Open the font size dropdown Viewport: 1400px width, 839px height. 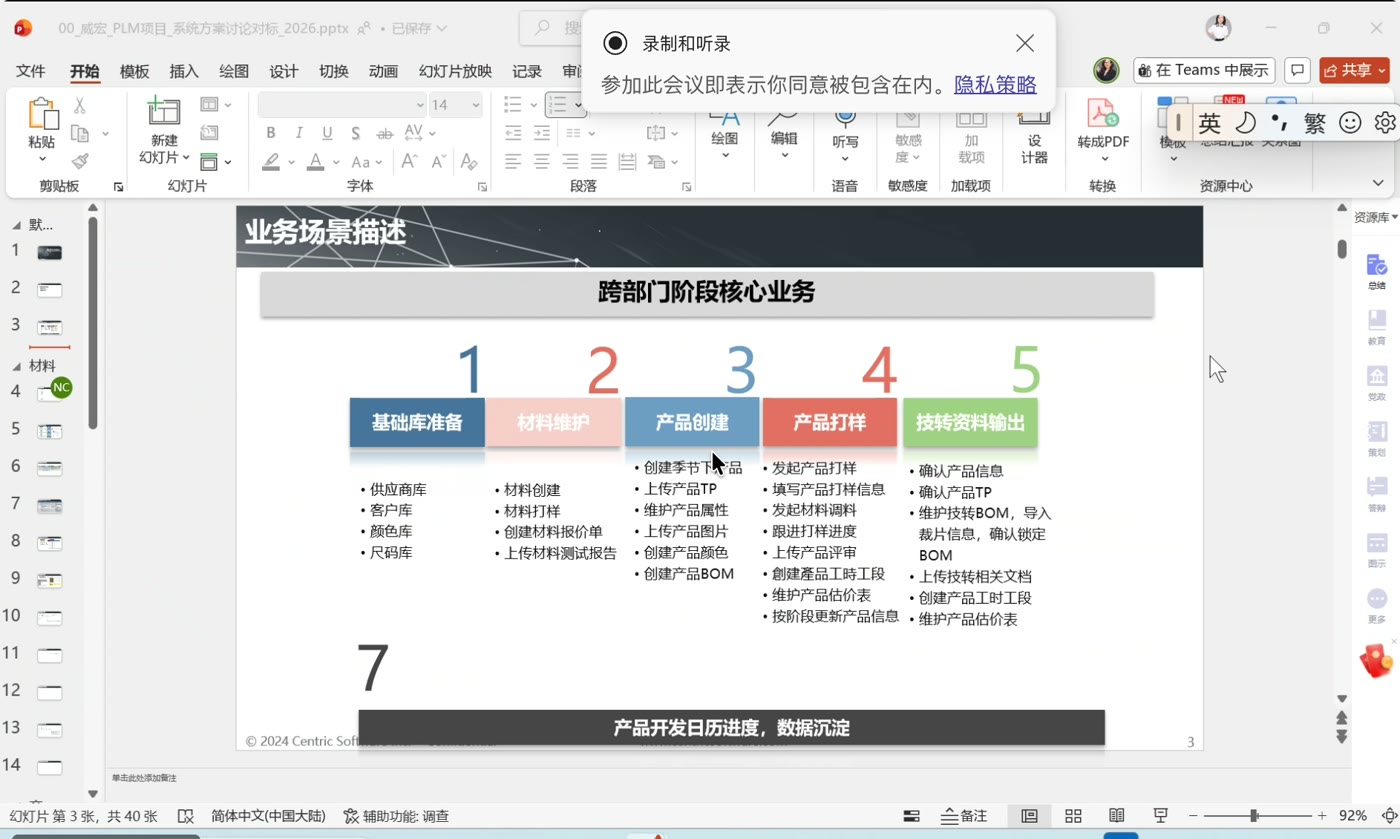click(x=476, y=105)
